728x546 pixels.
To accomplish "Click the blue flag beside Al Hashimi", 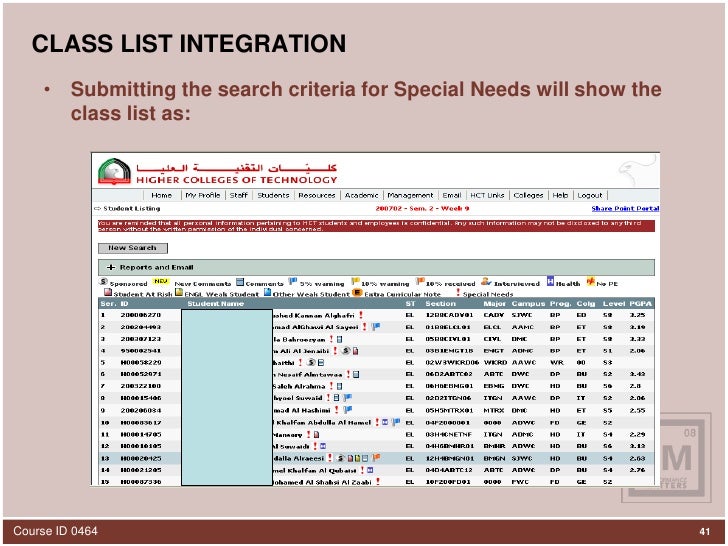I will tap(348, 410).
